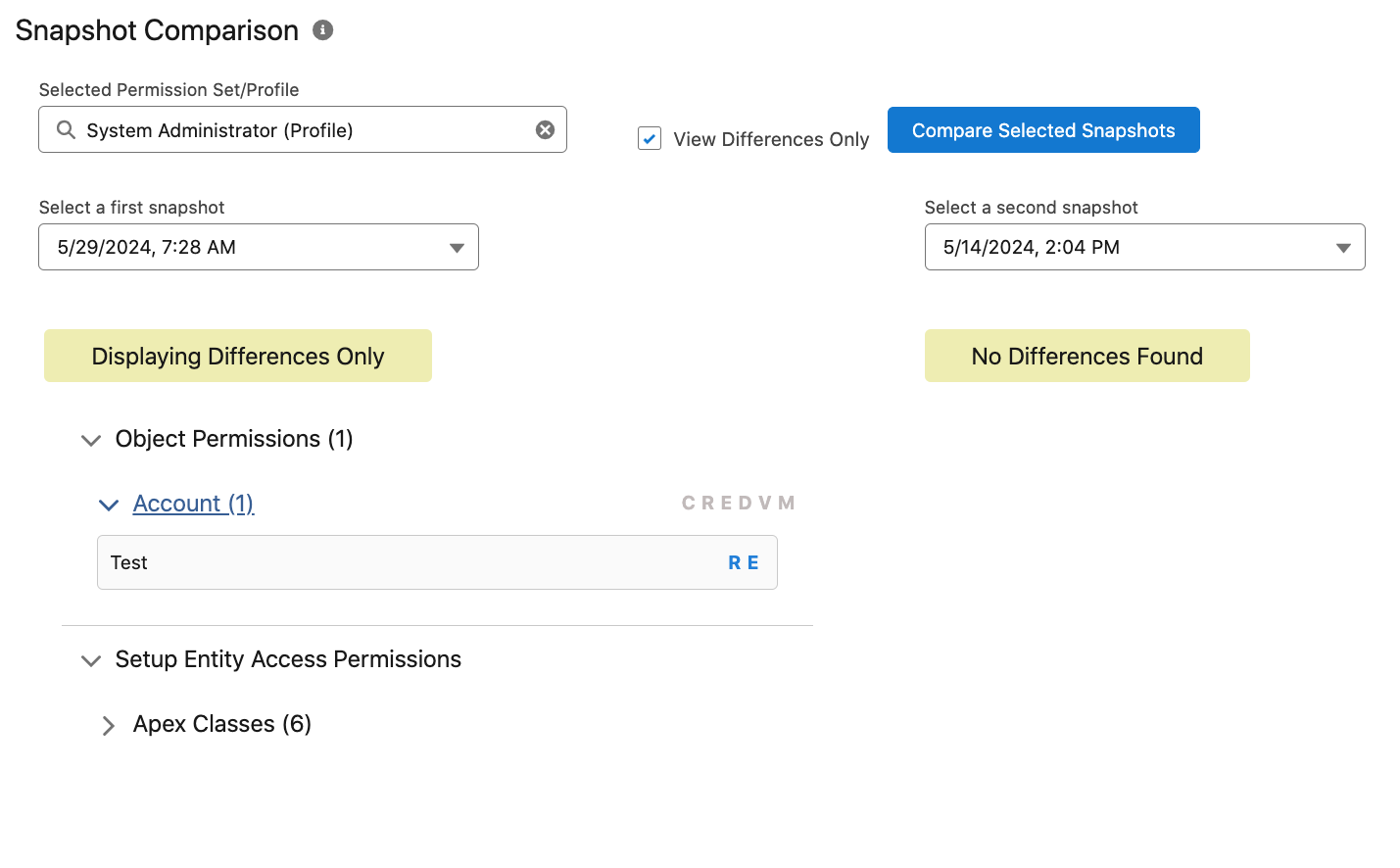Open the second snapshot dropdown
This screenshot has height=868, width=1400.
1144,247
